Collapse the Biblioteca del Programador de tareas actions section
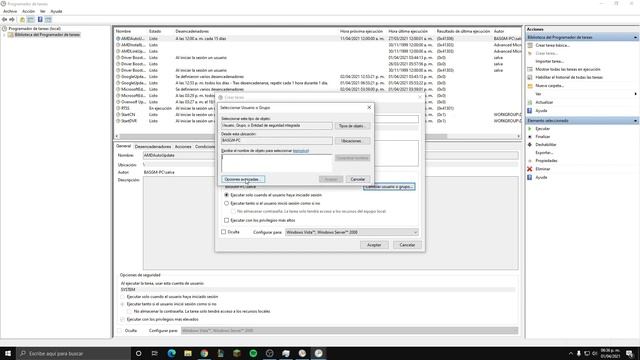Viewport: 640px width, 360px height. tap(635, 38)
